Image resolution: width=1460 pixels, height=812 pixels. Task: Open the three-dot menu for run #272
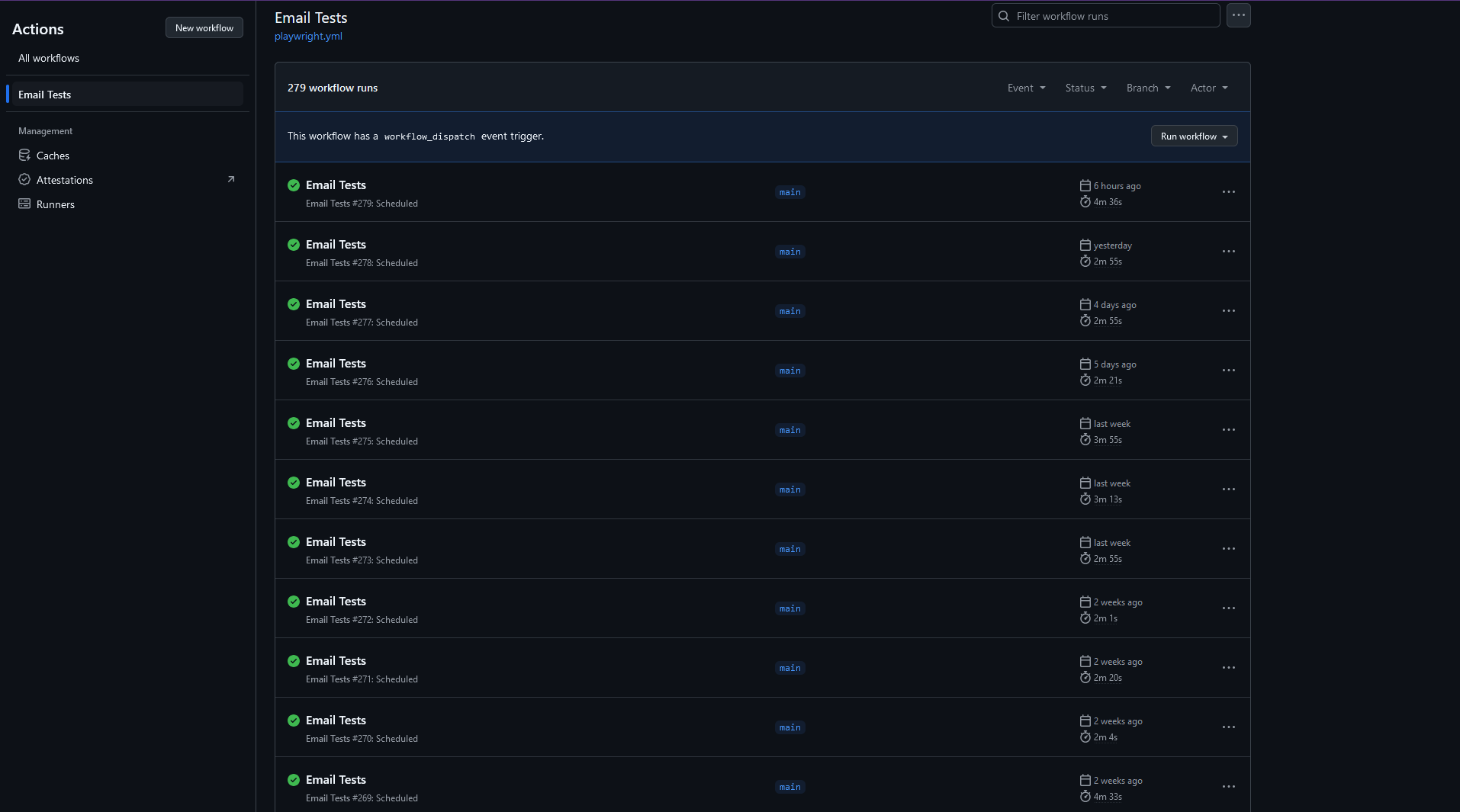(1228, 608)
